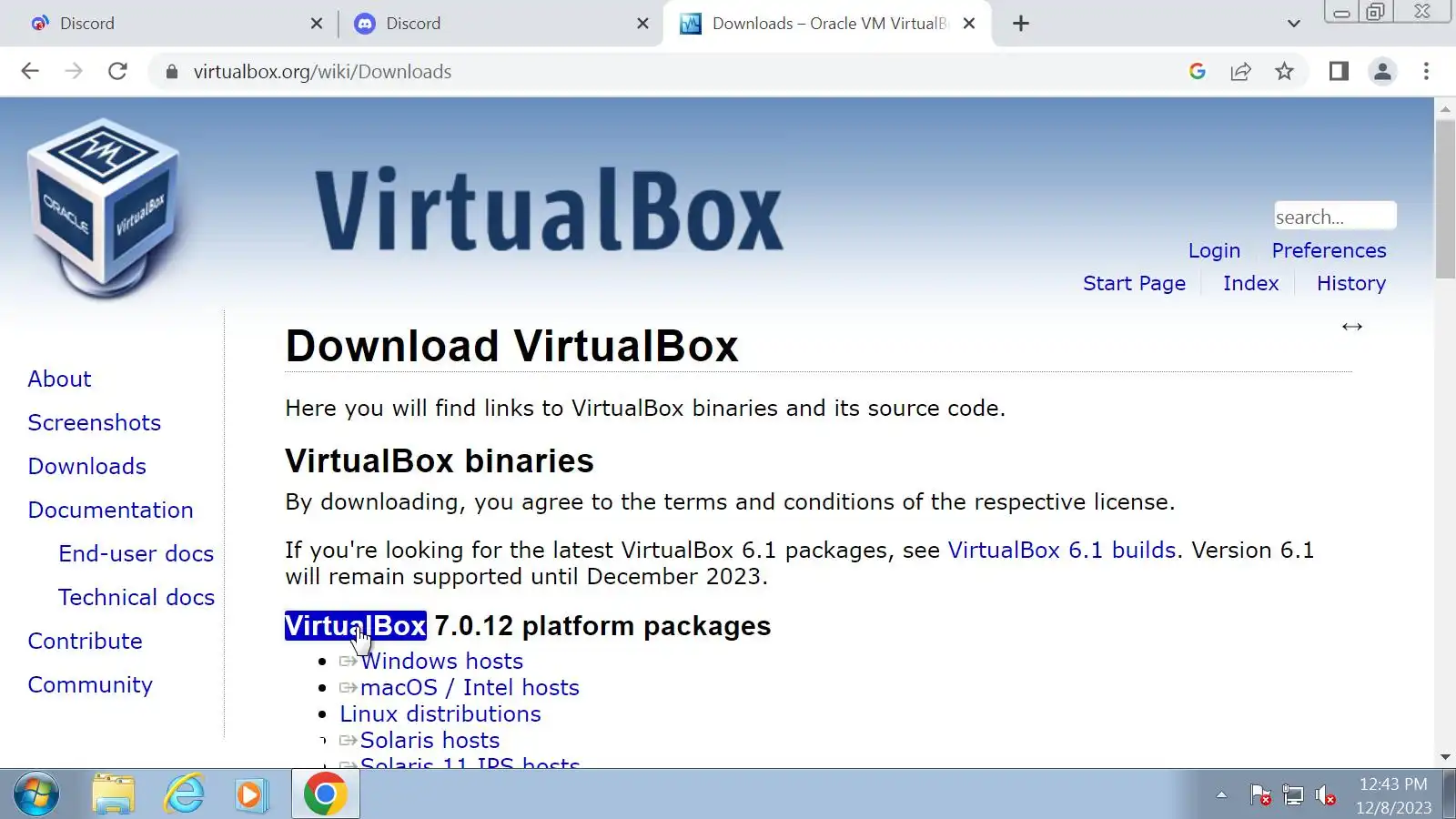Click the vertical scrollbar thumb
The width and height of the screenshot is (1456, 819).
[x=1445, y=198]
